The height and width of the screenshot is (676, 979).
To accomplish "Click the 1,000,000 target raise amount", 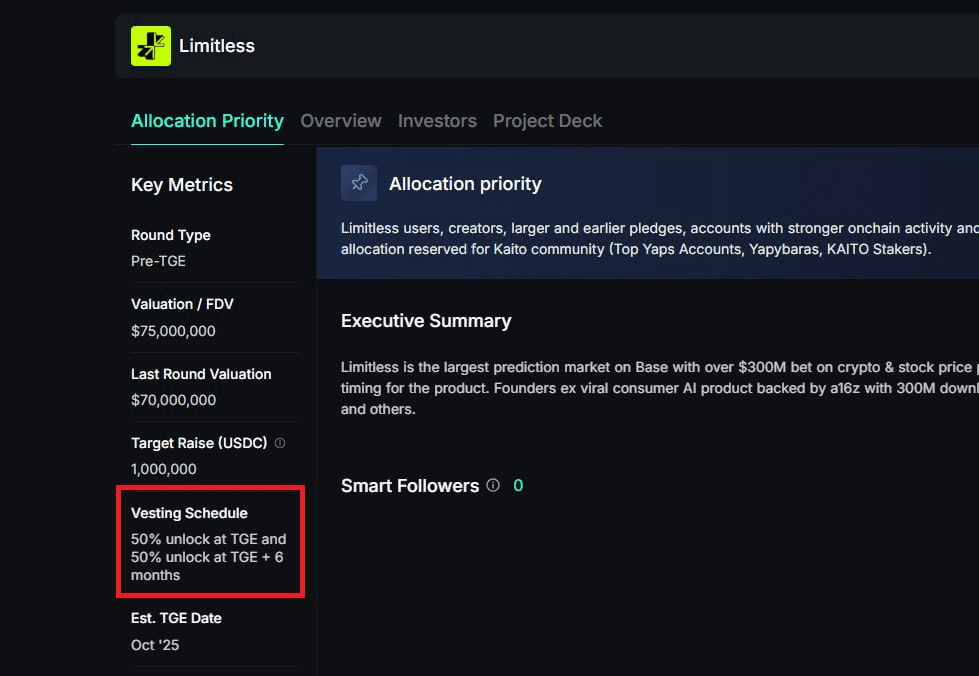I will pyautogui.click(x=163, y=469).
